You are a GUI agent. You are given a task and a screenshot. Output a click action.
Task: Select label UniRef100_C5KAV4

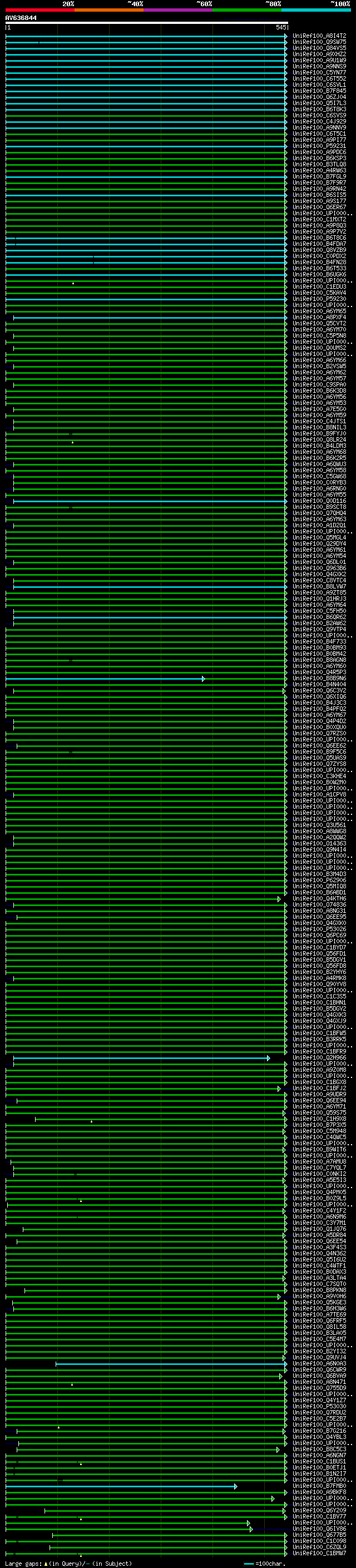(x=319, y=293)
